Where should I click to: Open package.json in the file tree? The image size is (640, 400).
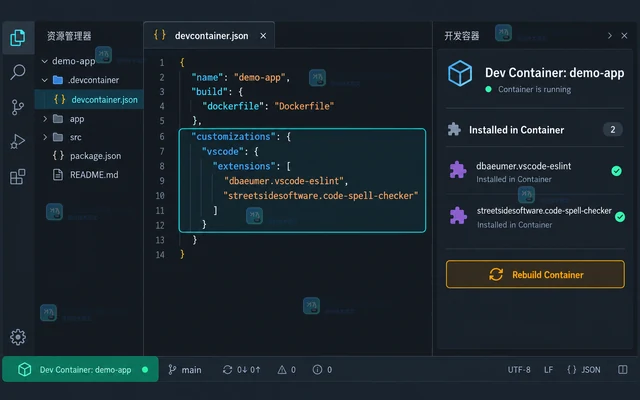pos(89,156)
